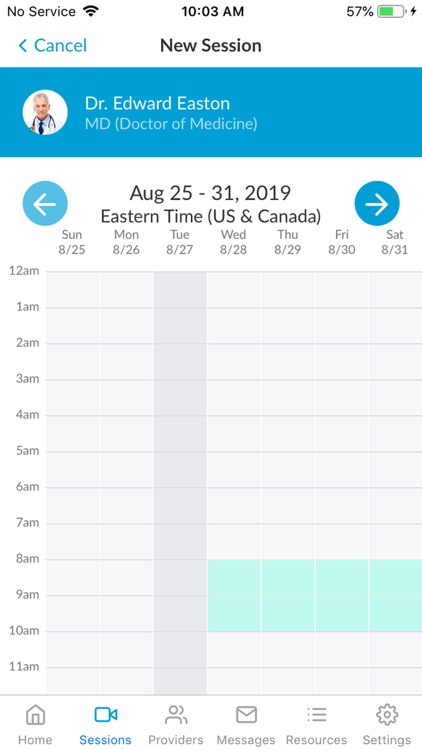Screen dimensions: 422x750
Task: Tap the Tue 8/27 column header
Action: pos(180,242)
